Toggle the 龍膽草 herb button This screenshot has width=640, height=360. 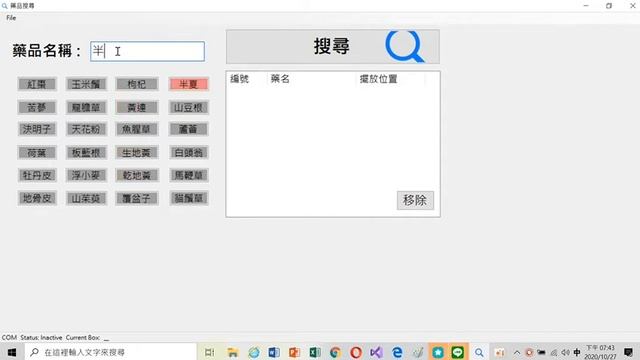click(x=86, y=107)
